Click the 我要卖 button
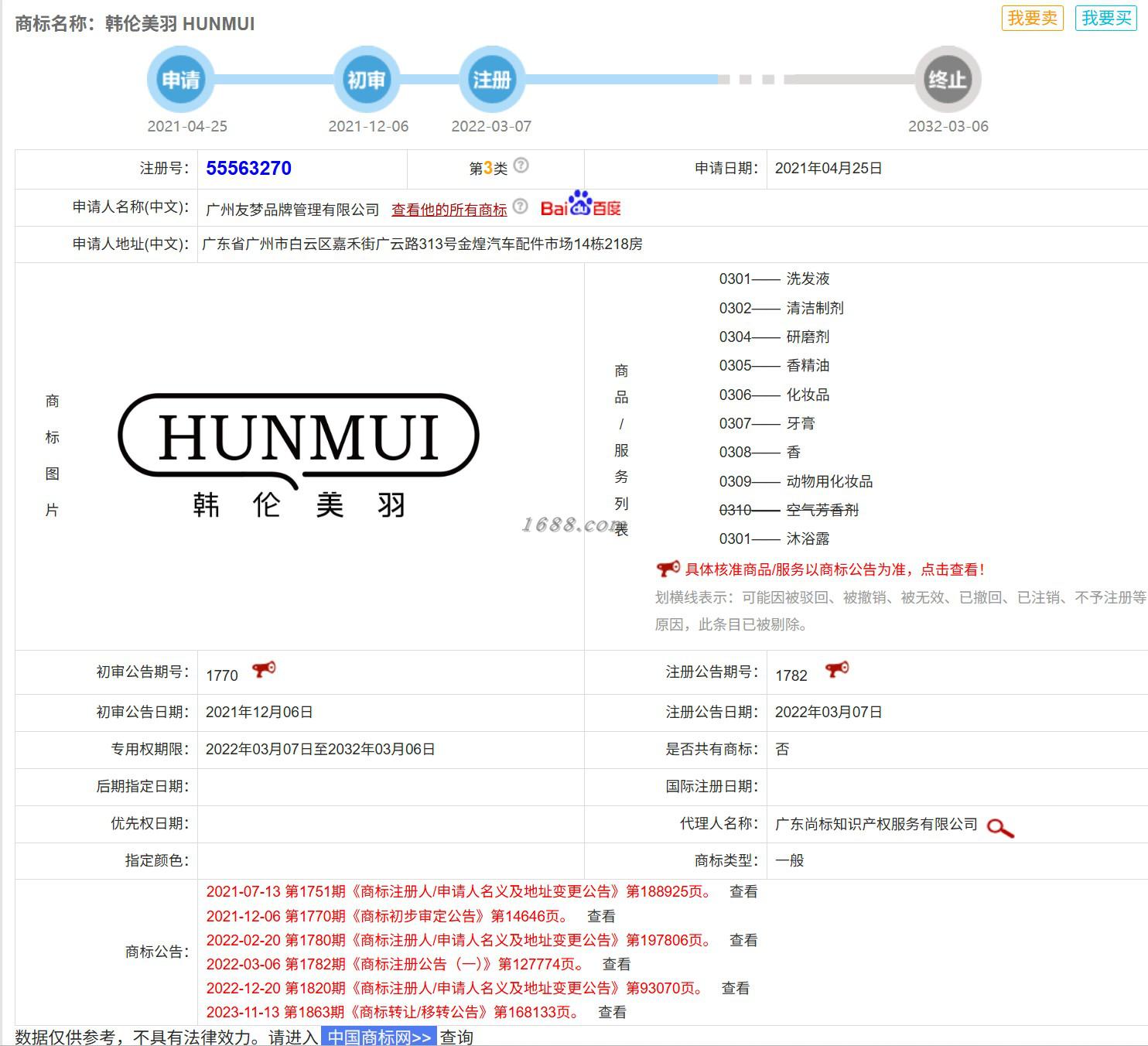 (1032, 18)
